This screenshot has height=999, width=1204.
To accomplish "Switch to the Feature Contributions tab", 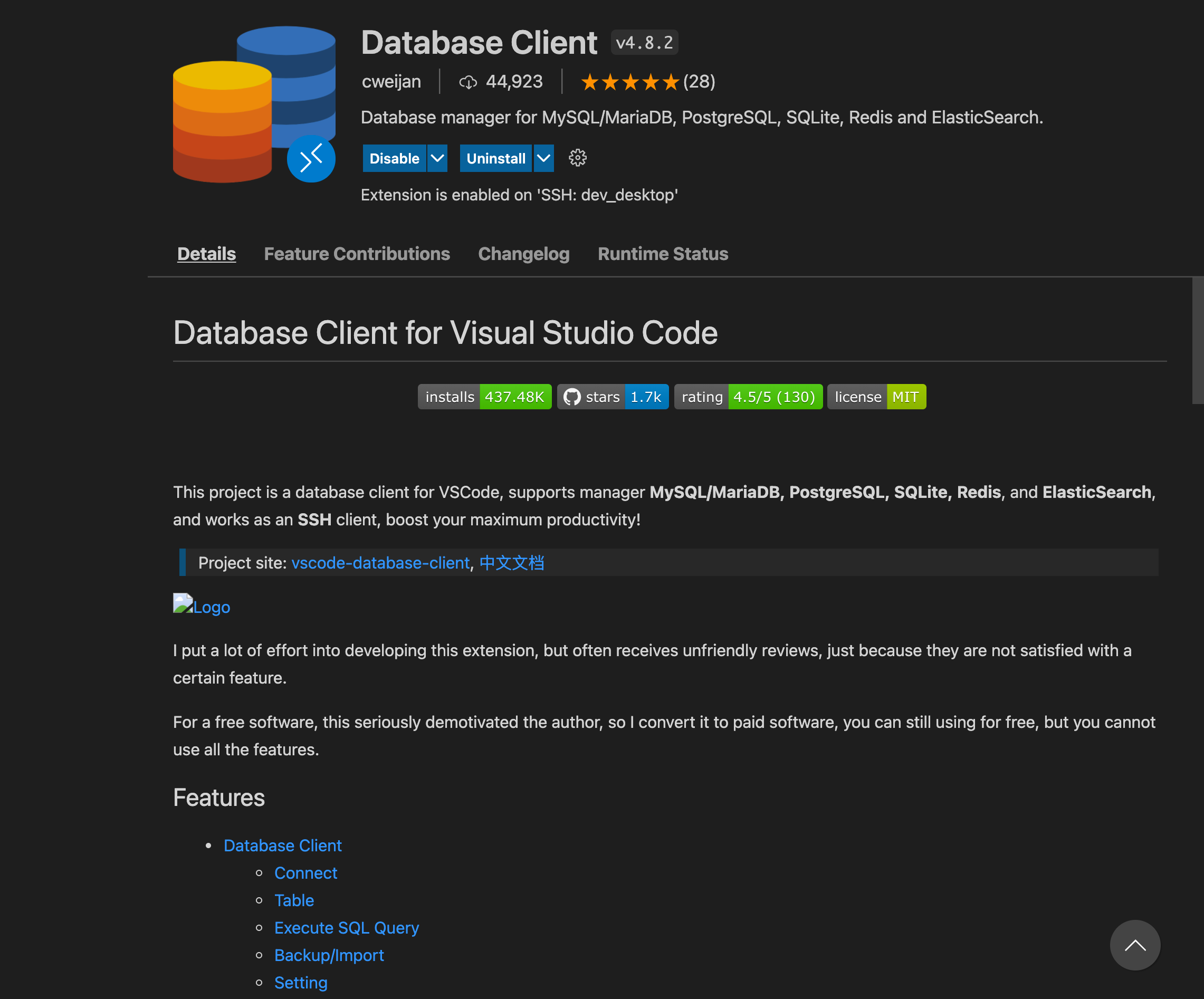I will (x=357, y=254).
